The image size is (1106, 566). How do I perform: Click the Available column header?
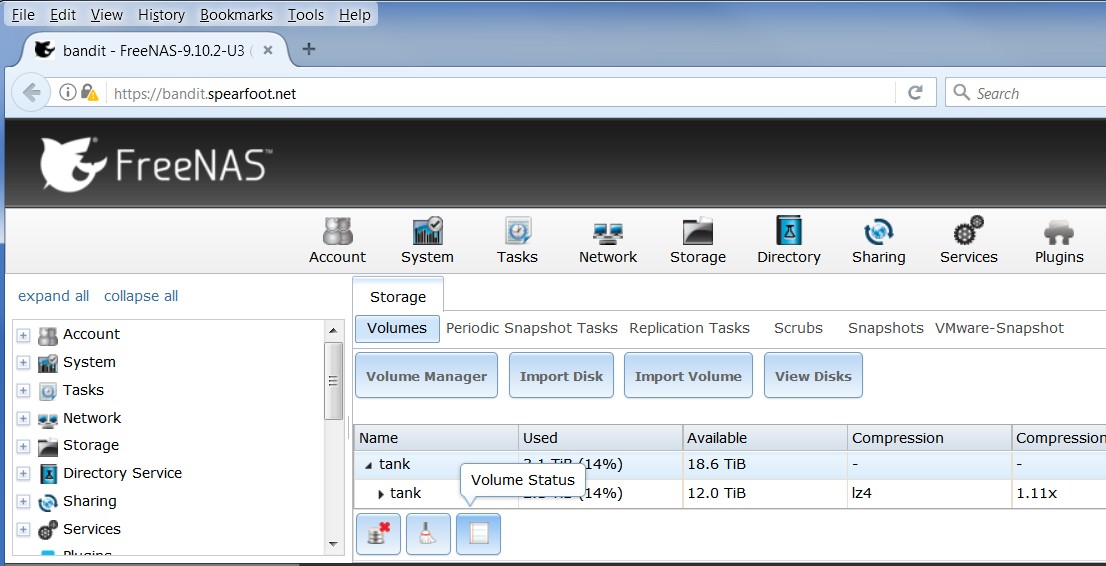pos(765,438)
